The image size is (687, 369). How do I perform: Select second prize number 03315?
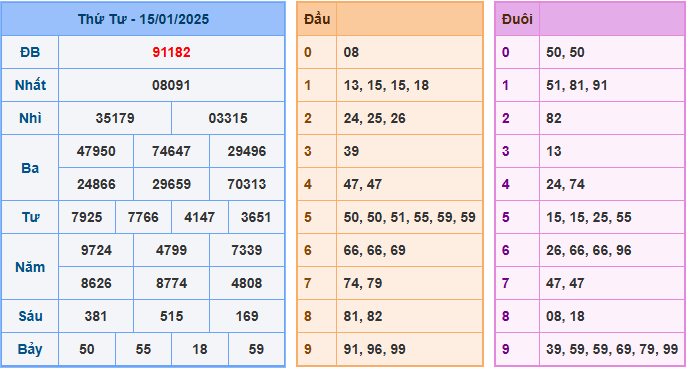coord(228,118)
